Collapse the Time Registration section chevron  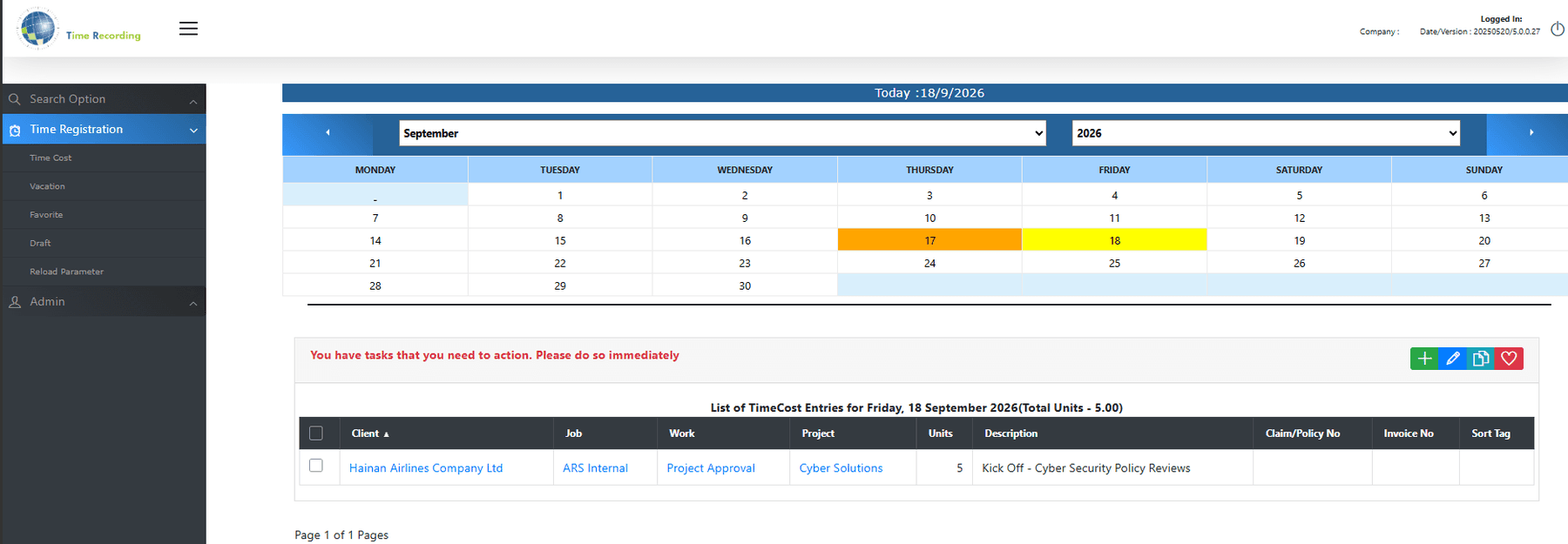(193, 131)
